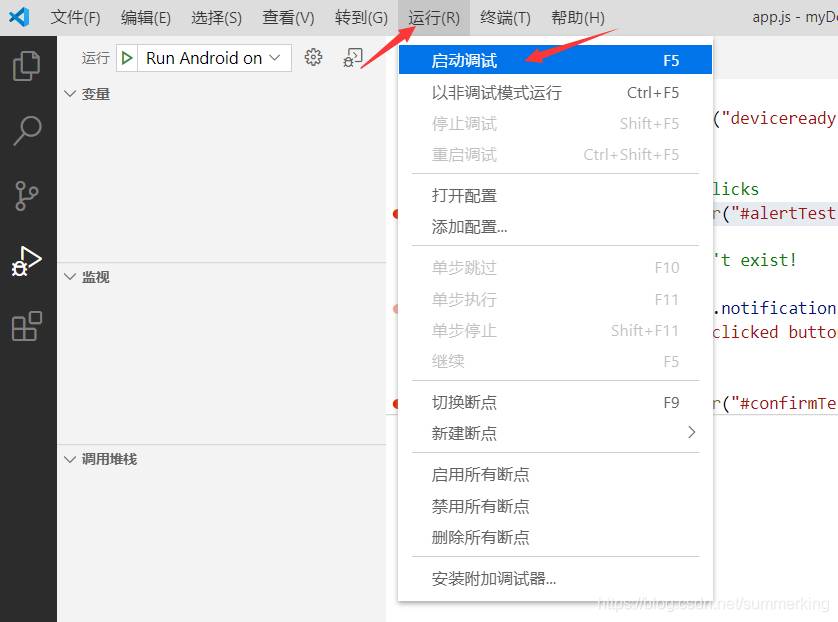This screenshot has width=838, height=622.
Task: Click the VS Code logo icon
Action: 19,17
